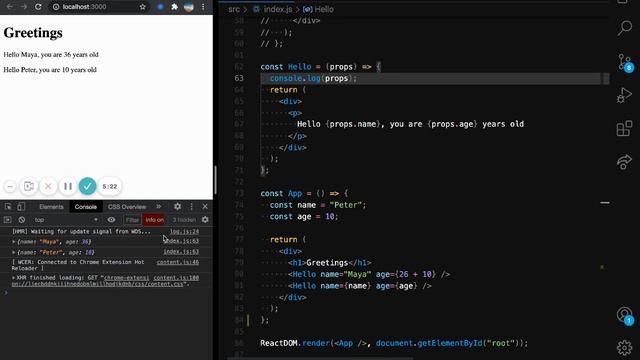640x360 pixels.
Task: Click the 'index.js' breadcrumb in VS Code
Action: [277, 9]
